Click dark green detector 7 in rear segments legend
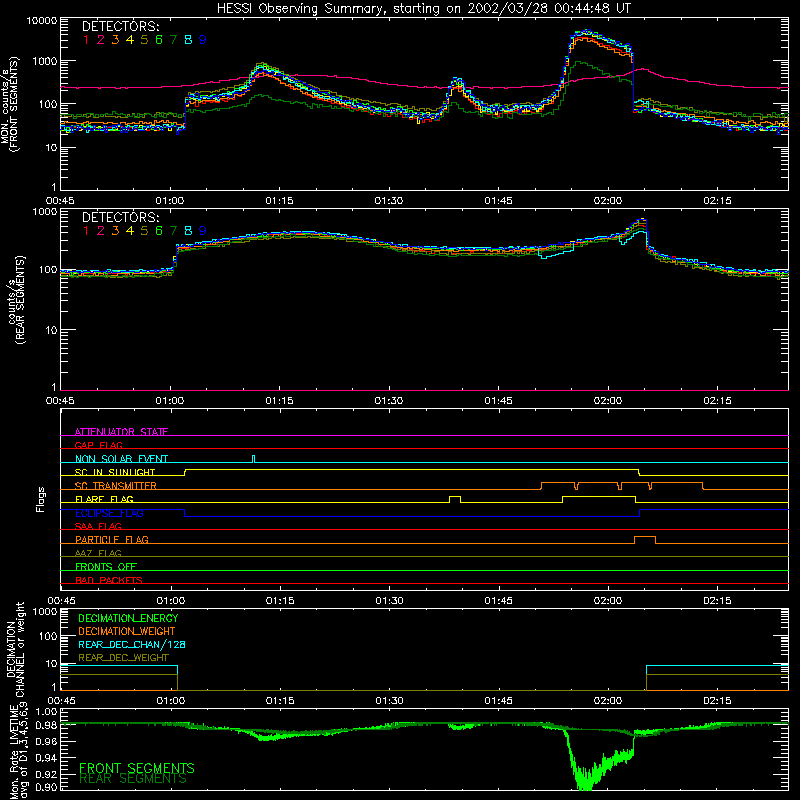 [x=173, y=231]
